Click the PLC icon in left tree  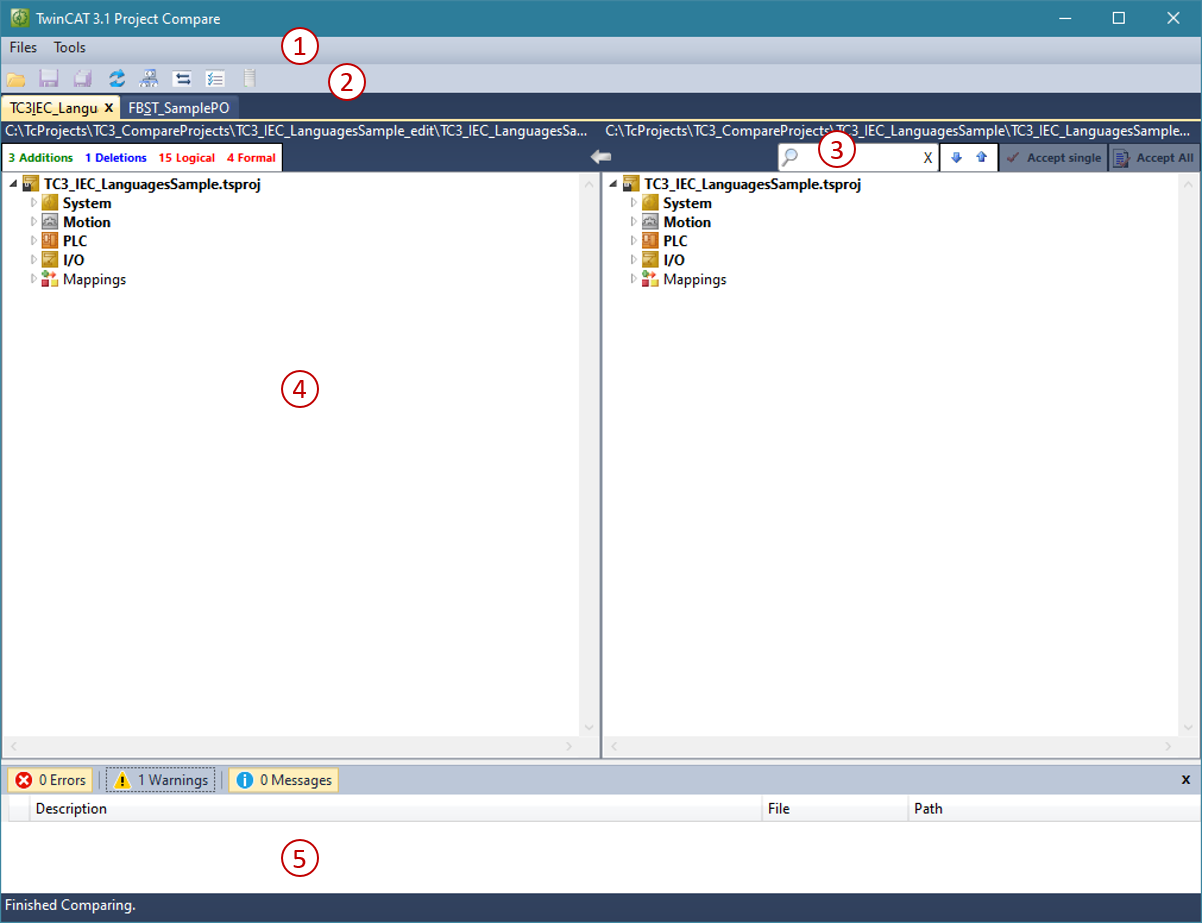click(x=50, y=241)
